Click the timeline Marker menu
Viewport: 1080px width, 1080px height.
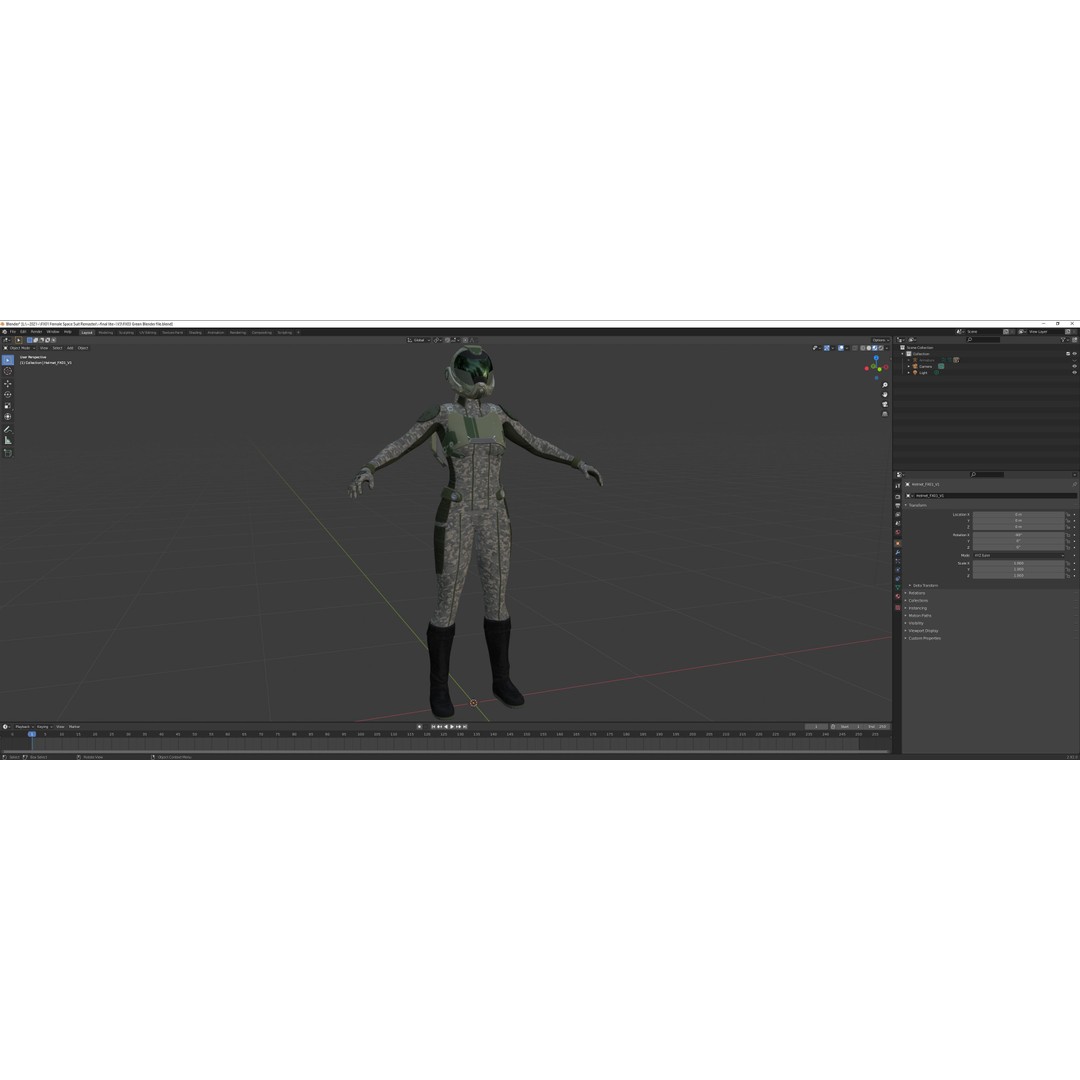click(x=74, y=727)
